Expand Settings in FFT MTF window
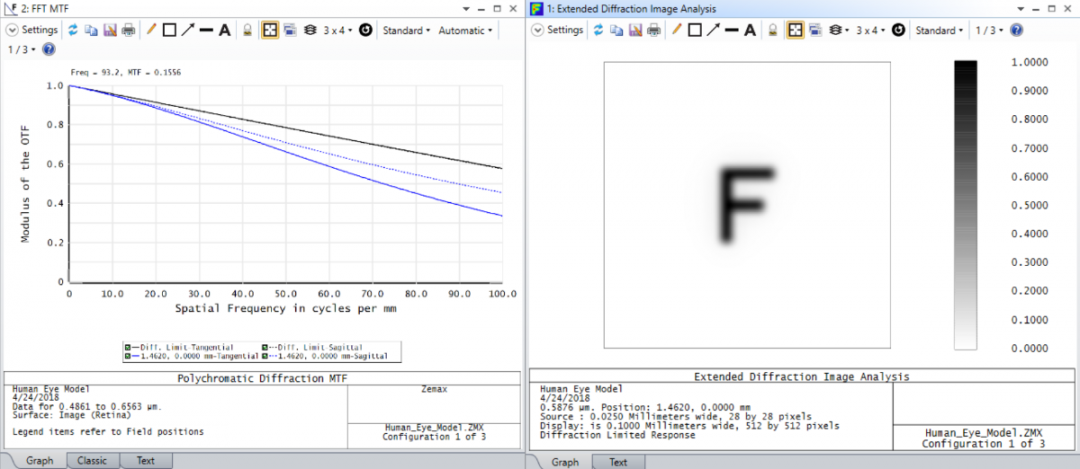1080x469 pixels. [x=33, y=30]
